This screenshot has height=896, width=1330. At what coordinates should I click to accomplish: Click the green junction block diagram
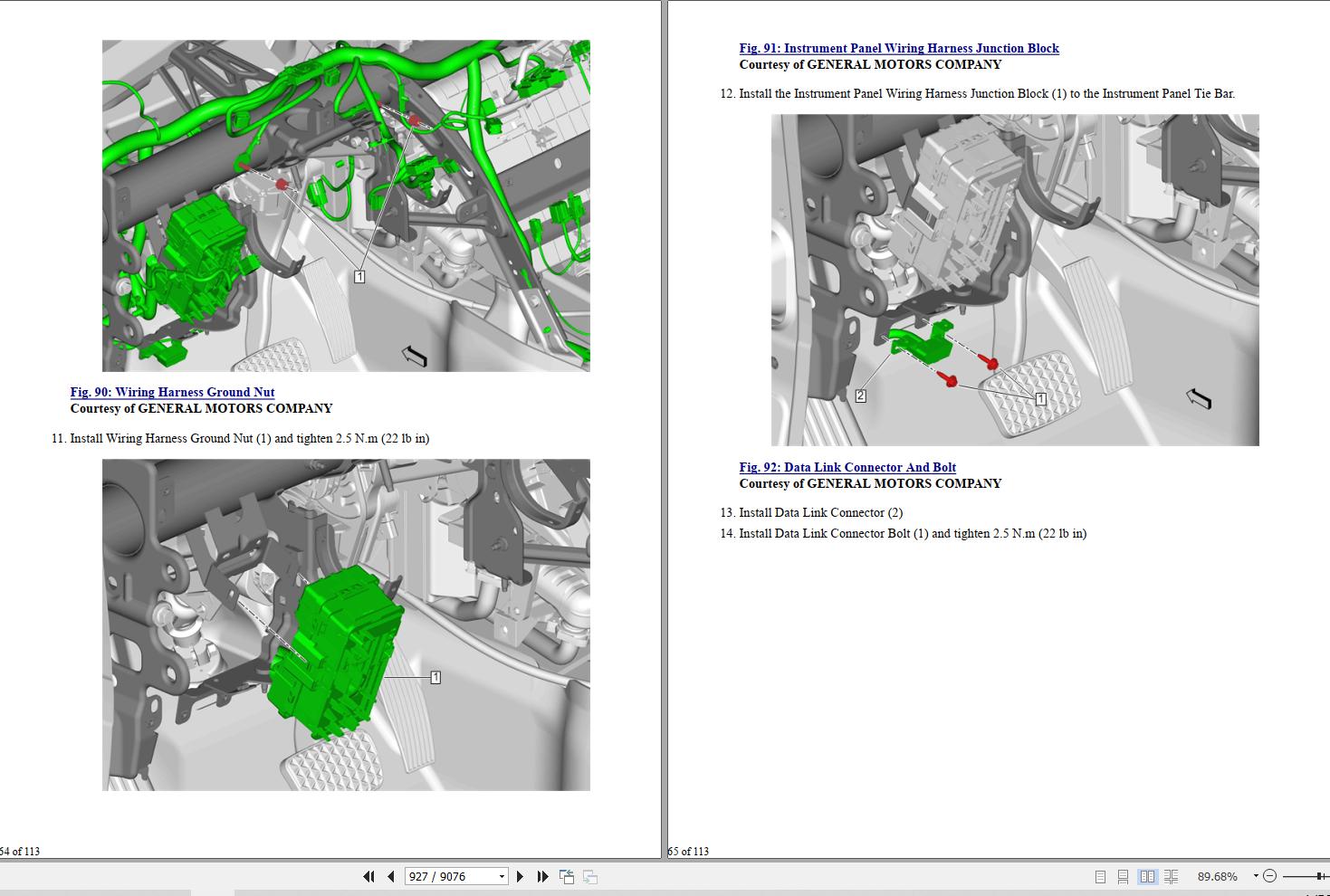346,624
